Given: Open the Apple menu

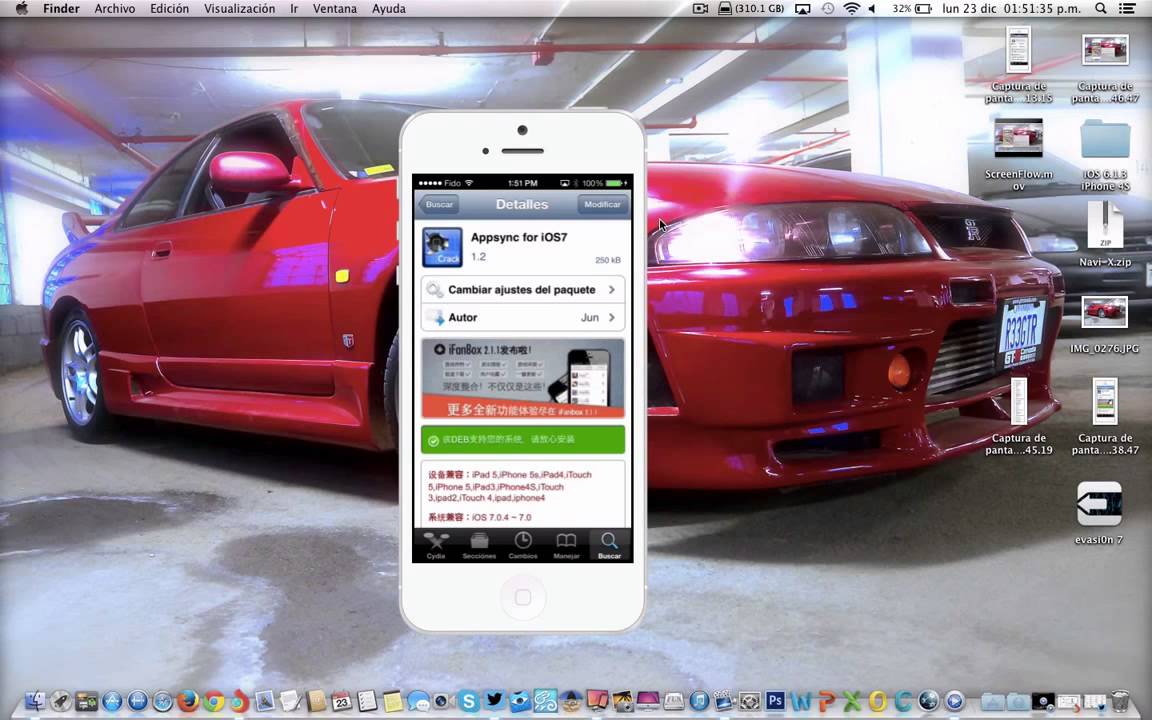Looking at the screenshot, I should point(22,9).
